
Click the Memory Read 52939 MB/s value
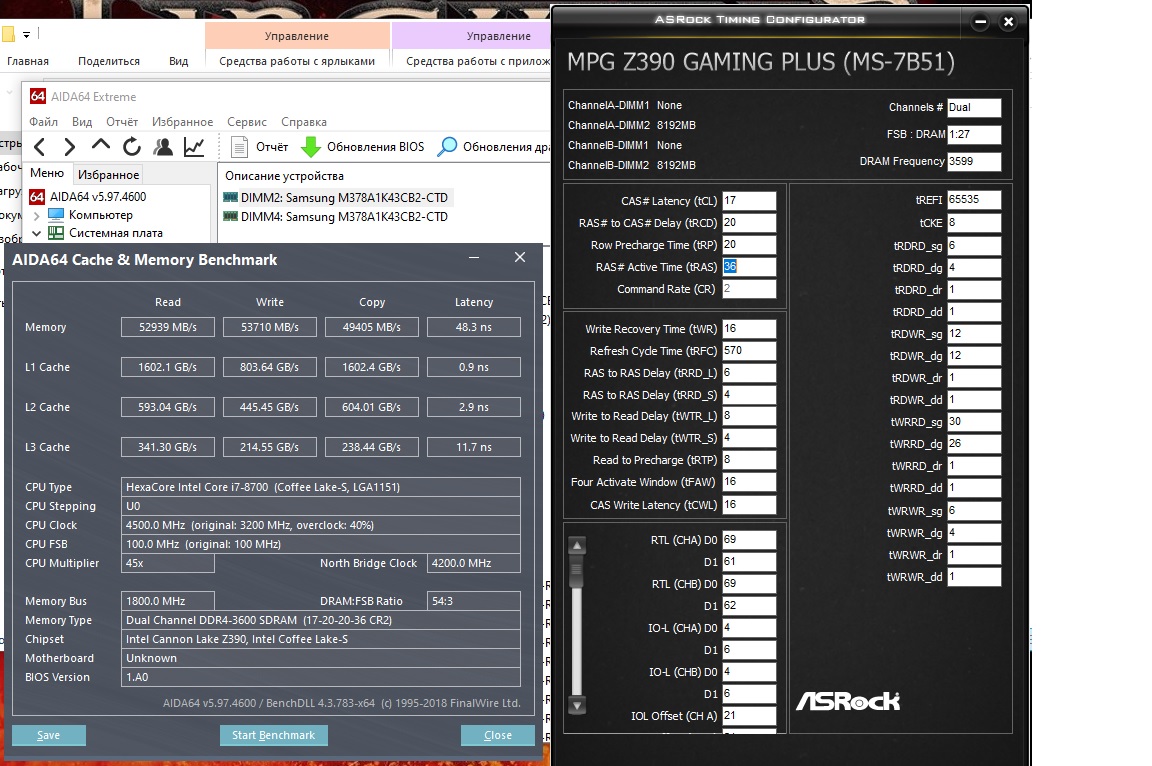(x=168, y=327)
